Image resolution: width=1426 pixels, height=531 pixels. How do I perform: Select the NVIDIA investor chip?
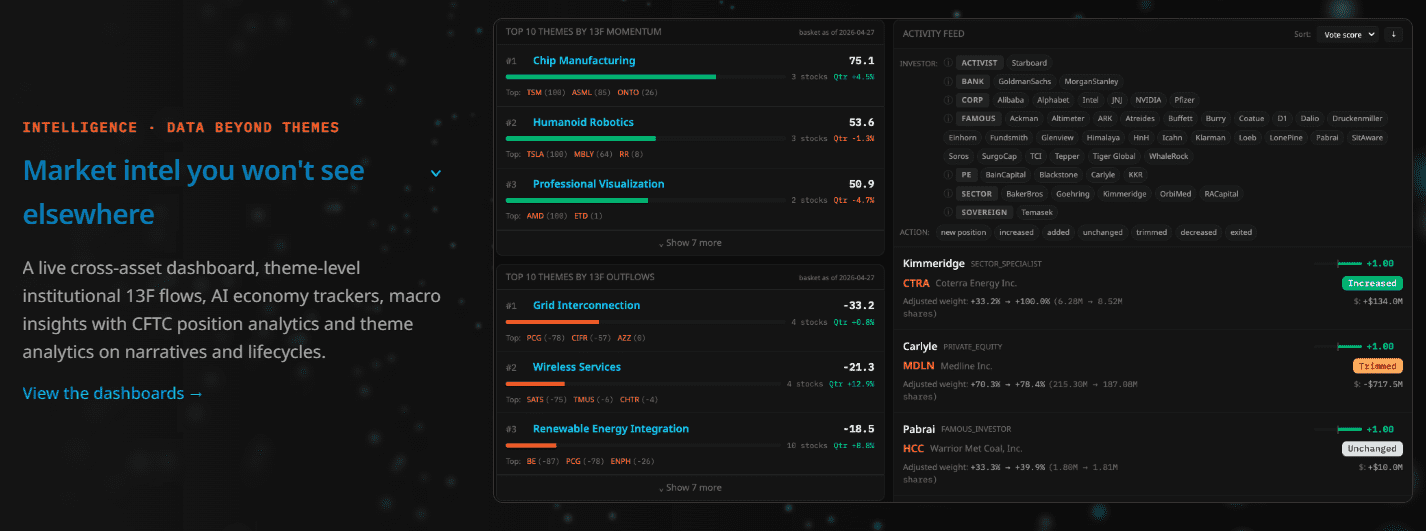1148,100
